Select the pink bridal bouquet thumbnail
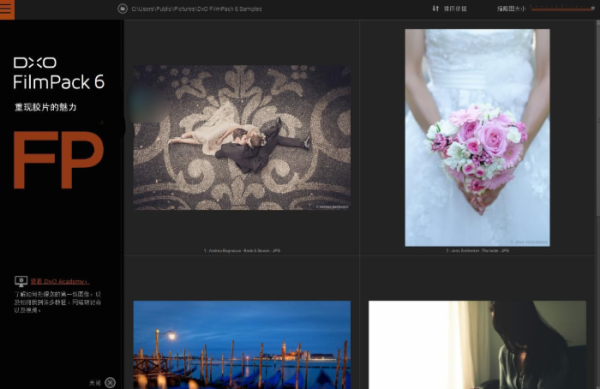This screenshot has height=389, width=600. click(477, 138)
